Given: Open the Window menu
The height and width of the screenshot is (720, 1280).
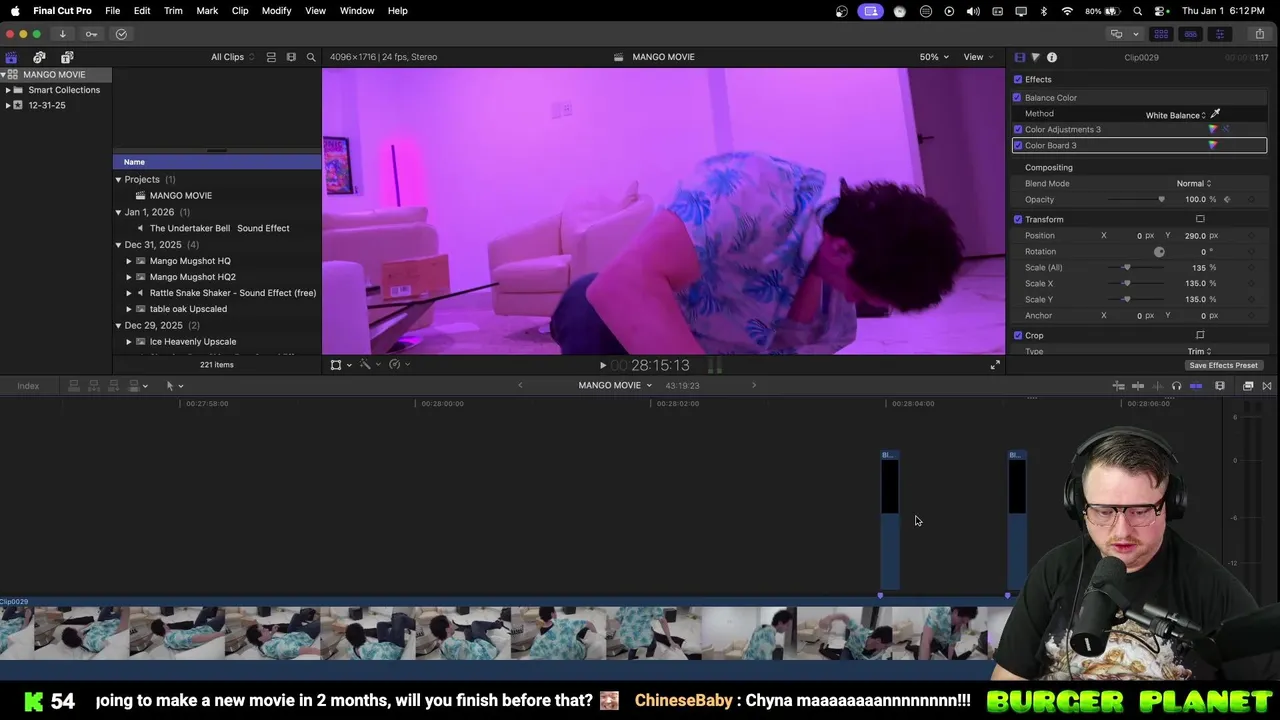Looking at the screenshot, I should (x=357, y=10).
